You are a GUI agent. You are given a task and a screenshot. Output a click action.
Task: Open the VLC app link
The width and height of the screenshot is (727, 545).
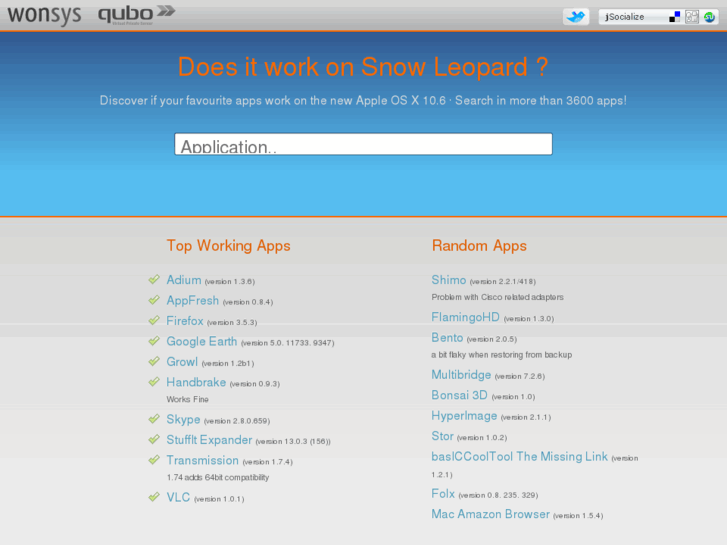(178, 497)
